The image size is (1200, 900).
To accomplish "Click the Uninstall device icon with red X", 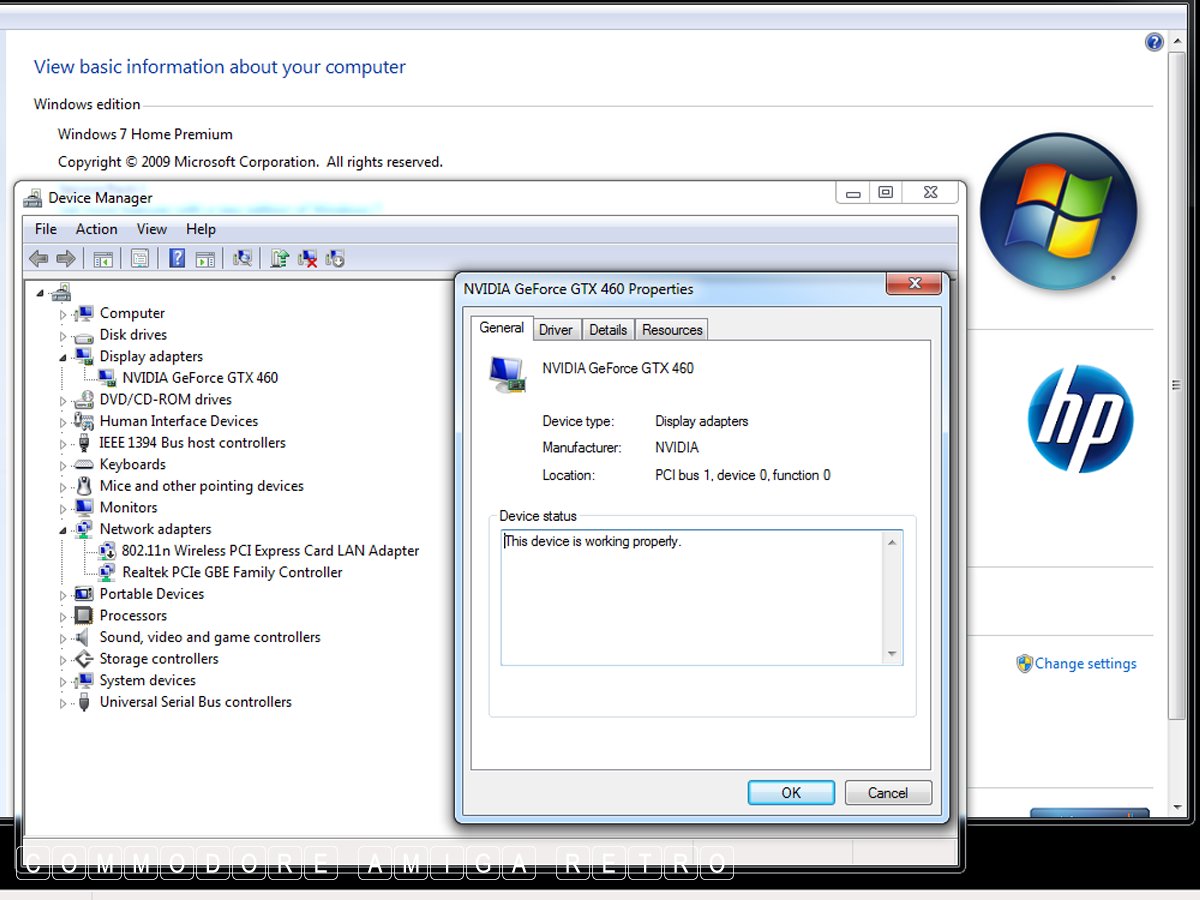I will pos(308,259).
